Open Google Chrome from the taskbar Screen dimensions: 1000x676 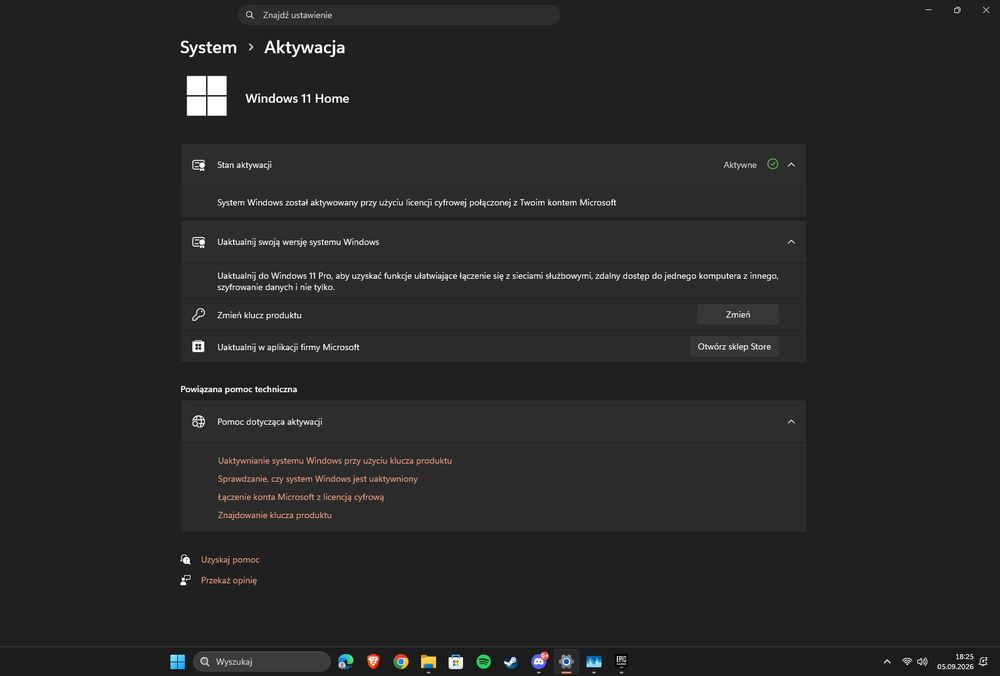(x=401, y=661)
